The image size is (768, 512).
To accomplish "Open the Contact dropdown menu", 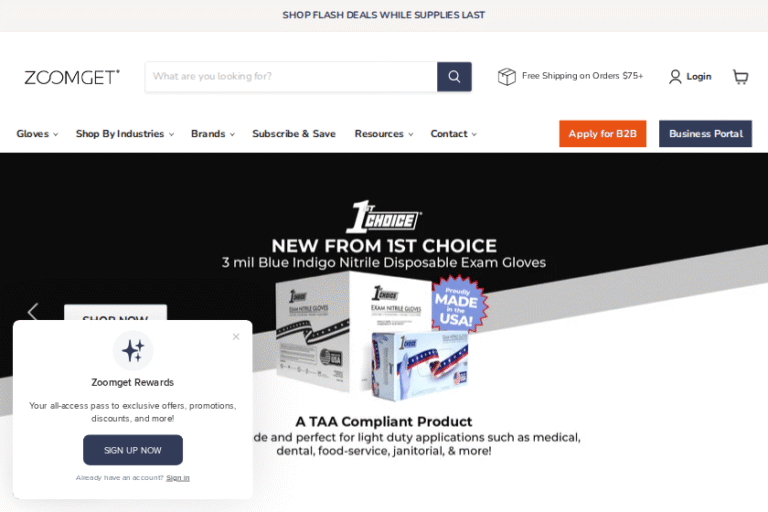I will click(454, 134).
